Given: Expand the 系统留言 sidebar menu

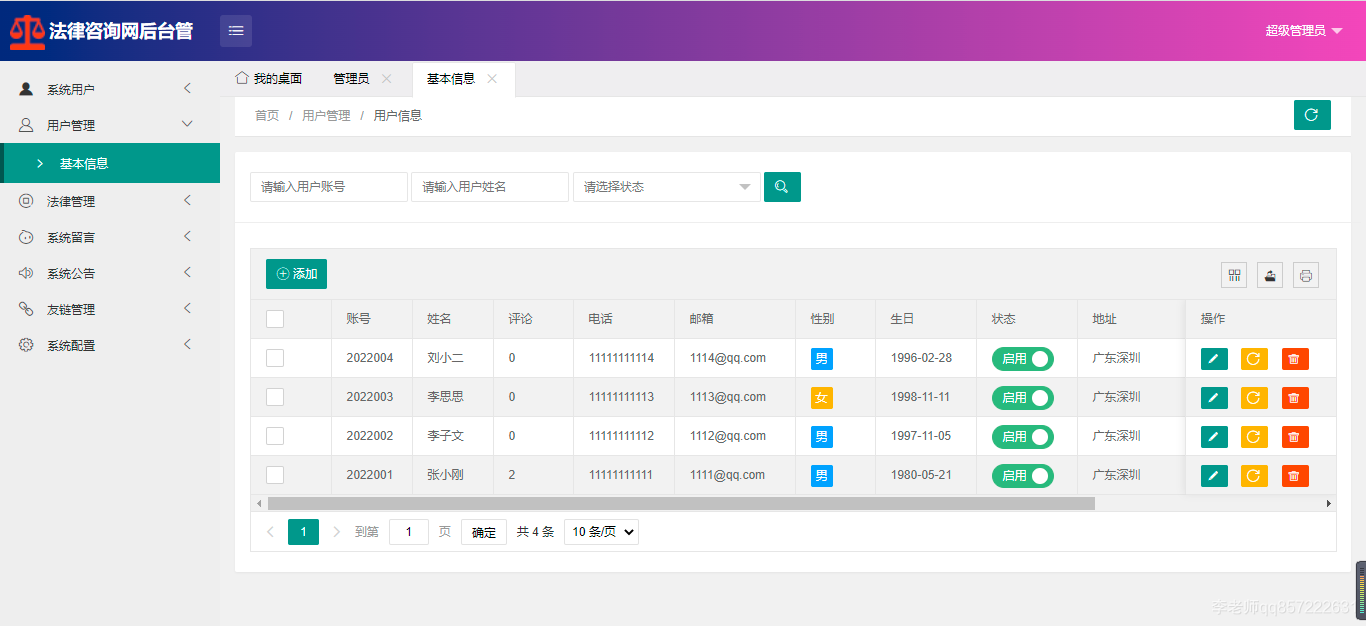Looking at the screenshot, I should (110, 237).
